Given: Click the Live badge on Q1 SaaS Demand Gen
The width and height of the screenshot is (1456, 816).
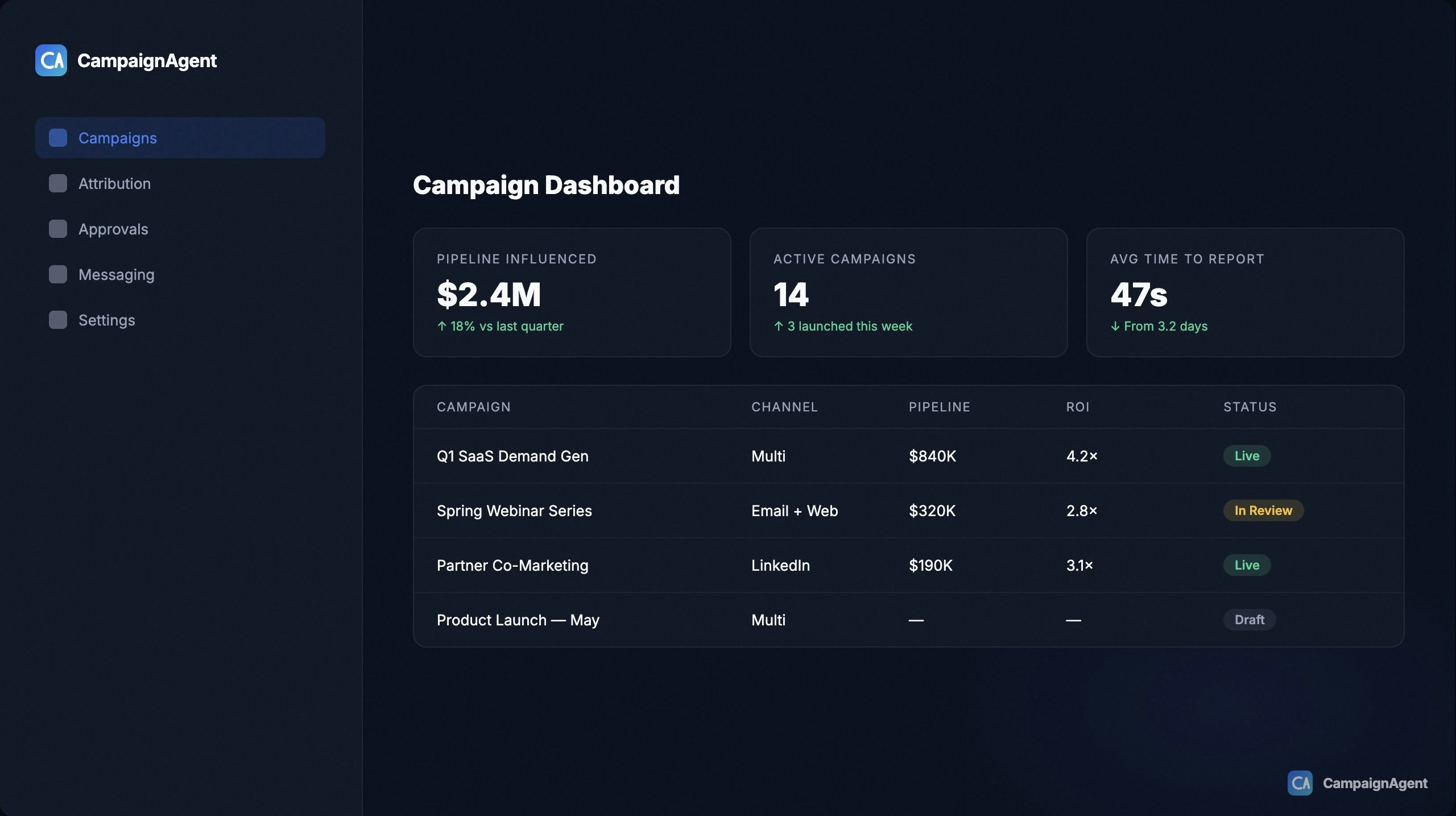Looking at the screenshot, I should click(1246, 456).
